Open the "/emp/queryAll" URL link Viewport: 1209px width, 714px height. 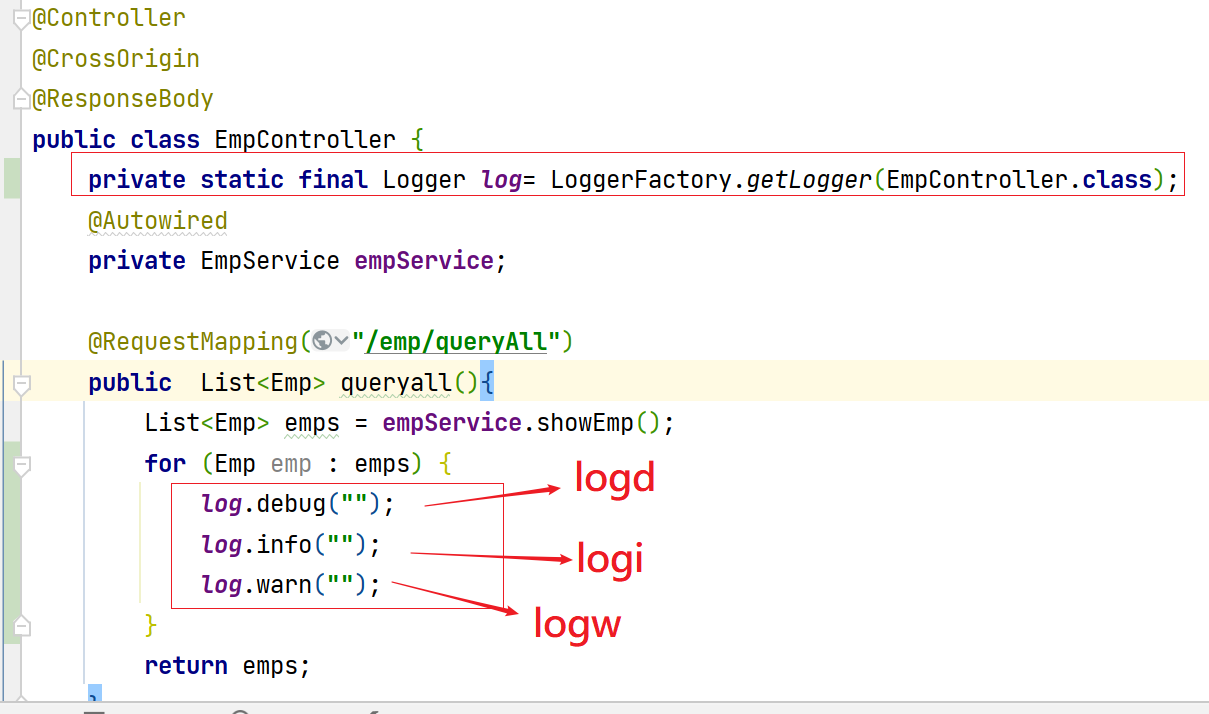point(457,342)
